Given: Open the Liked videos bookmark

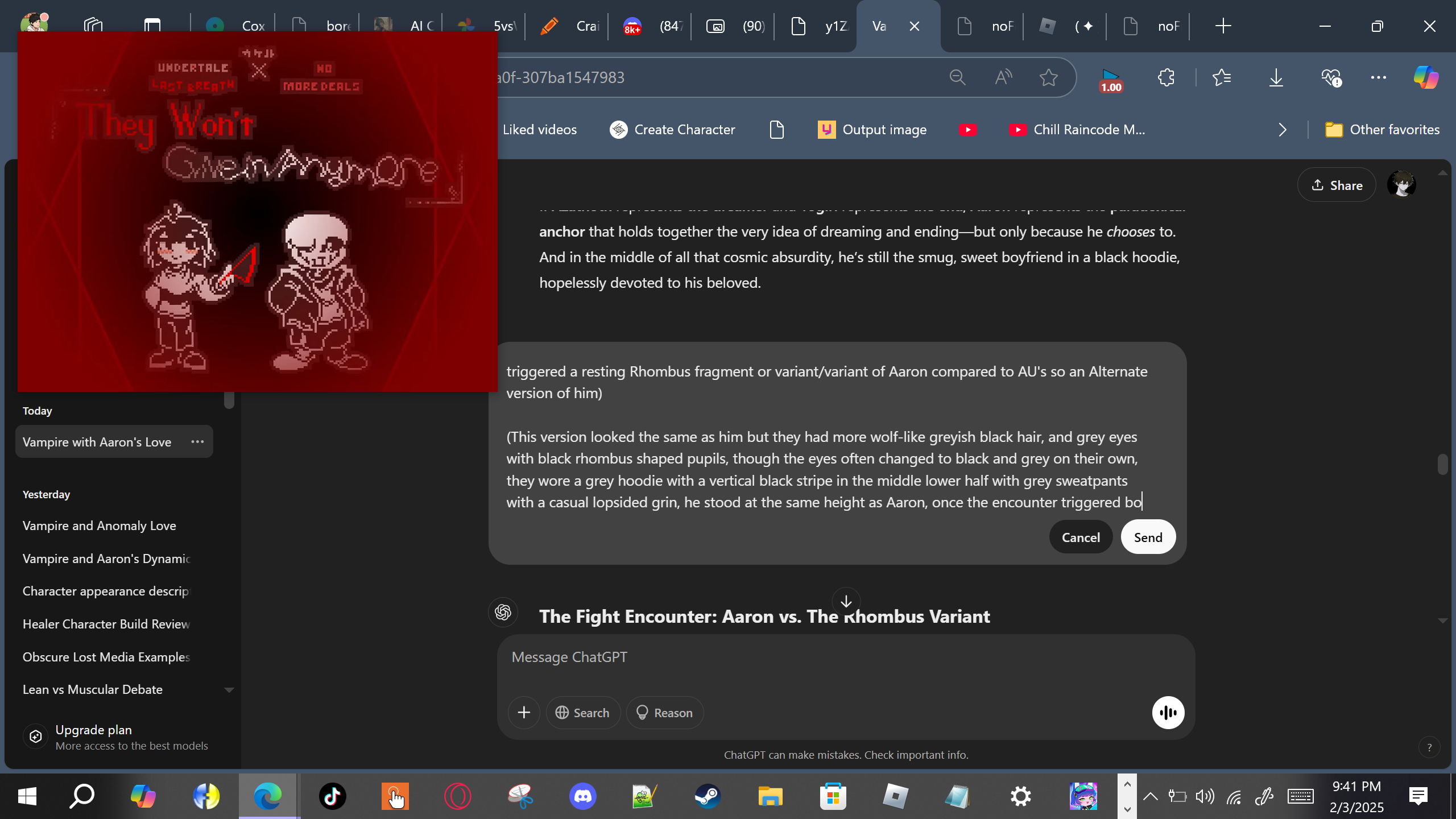Looking at the screenshot, I should coord(539,130).
